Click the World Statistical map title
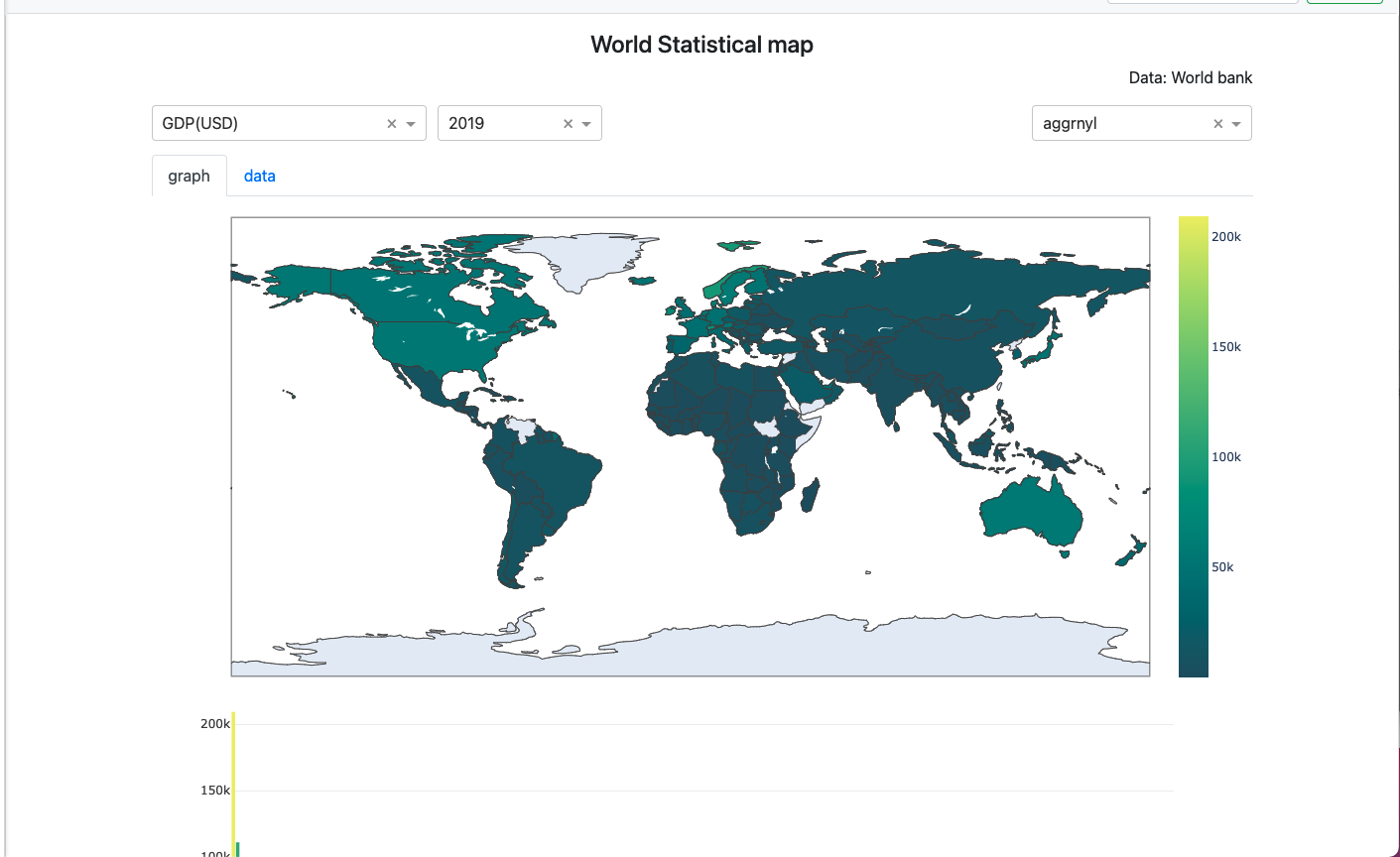This screenshot has height=857, width=1400. 700,45
